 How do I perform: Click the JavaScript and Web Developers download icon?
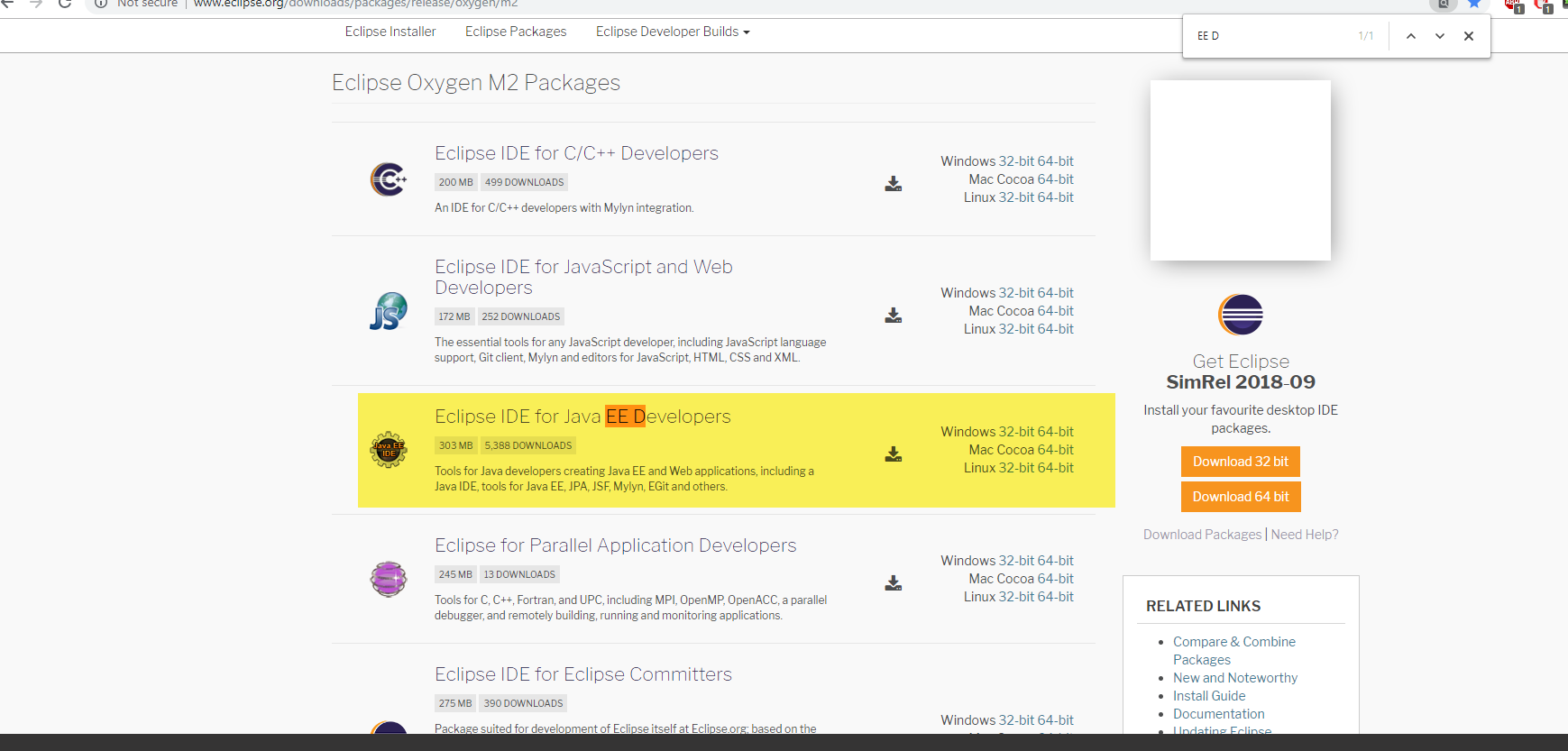(894, 316)
